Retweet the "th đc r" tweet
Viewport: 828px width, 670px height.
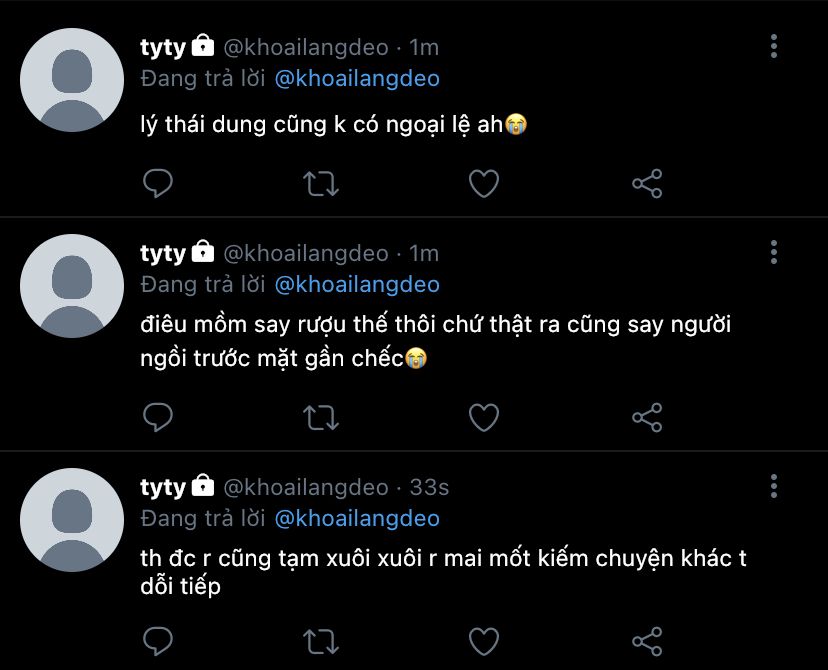[321, 640]
